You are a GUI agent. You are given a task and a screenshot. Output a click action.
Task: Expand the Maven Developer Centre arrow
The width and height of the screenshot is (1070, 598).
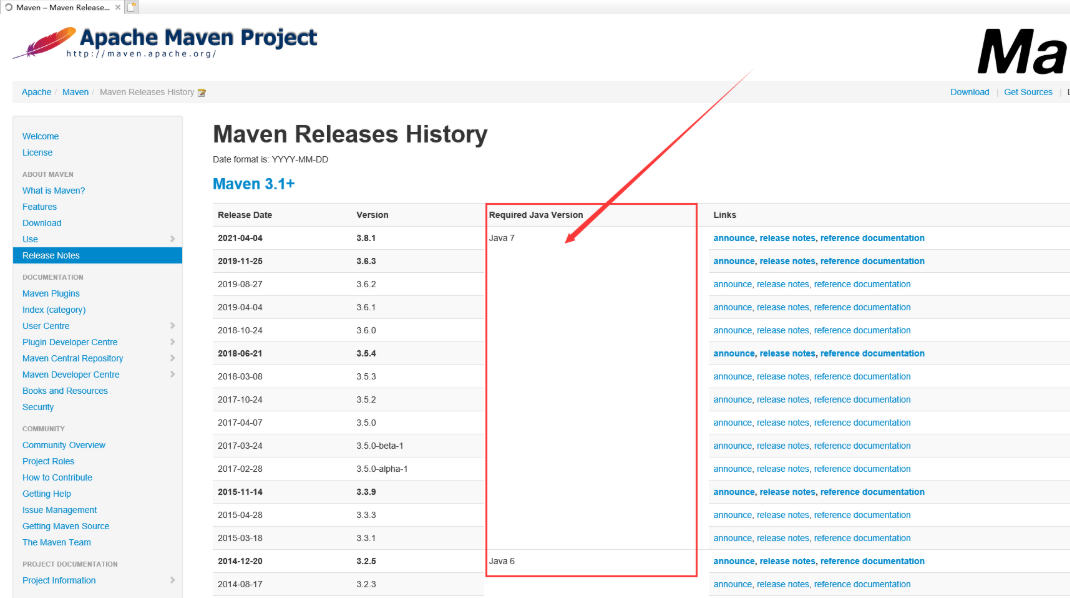173,375
